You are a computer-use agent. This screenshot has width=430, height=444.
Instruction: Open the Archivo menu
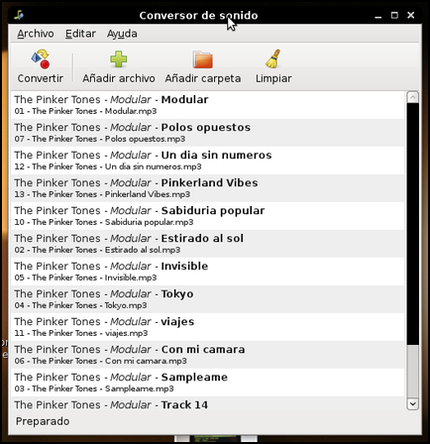(36, 34)
